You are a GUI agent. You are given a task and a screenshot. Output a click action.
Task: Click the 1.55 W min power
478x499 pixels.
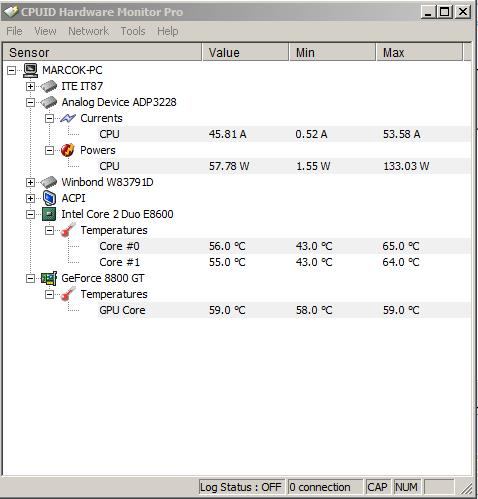click(x=313, y=166)
